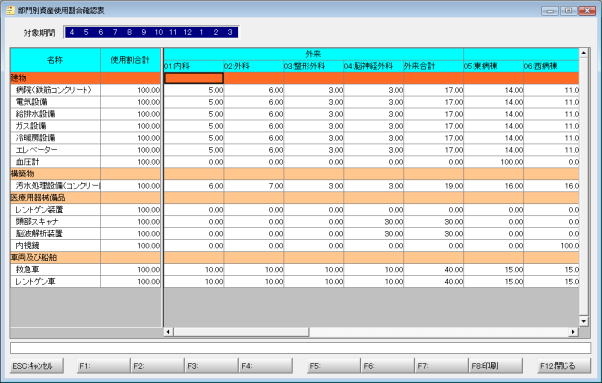Select the 冷暖房設備 row name
The height and width of the screenshot is (383, 602).
[x=55, y=138]
